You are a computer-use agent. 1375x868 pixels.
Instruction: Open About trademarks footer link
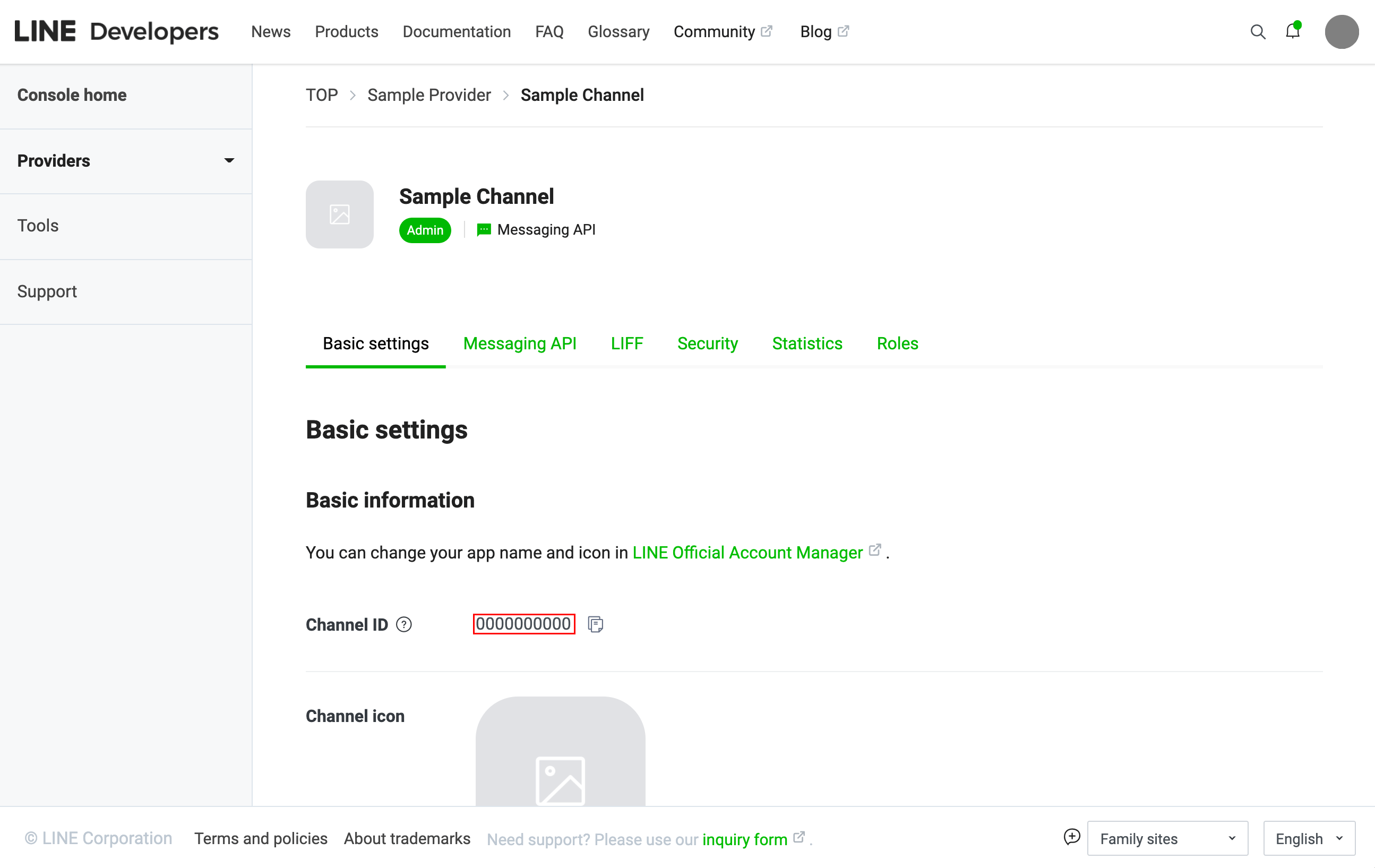407,838
